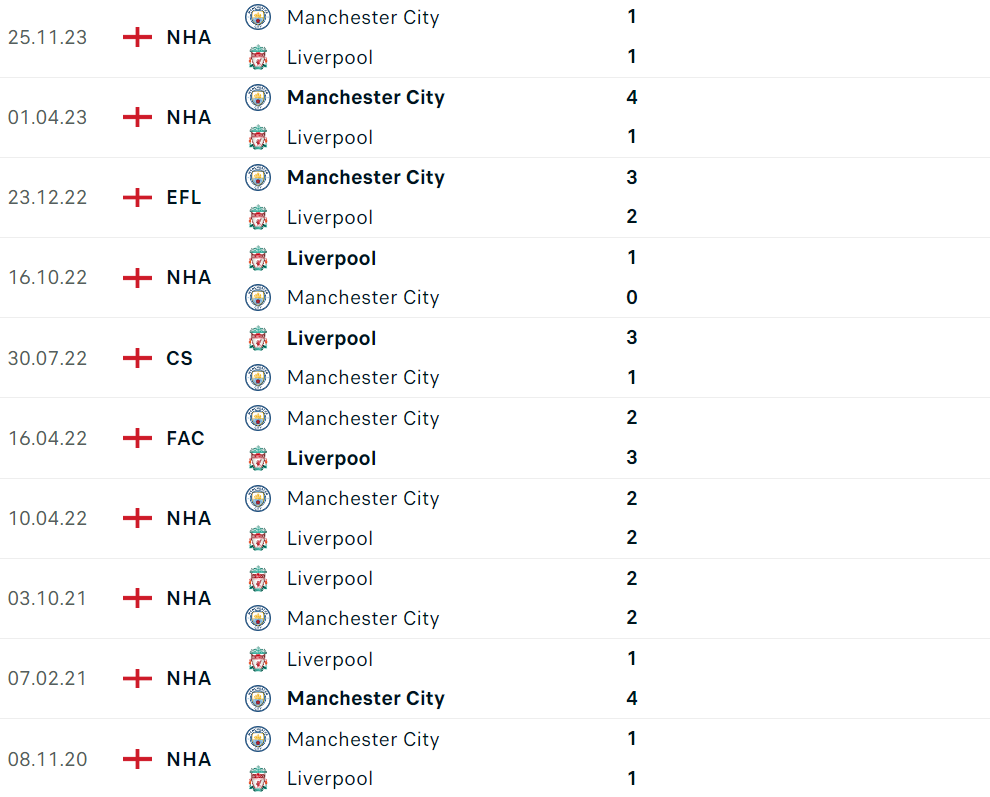Click England flag beside the EFL label
Image resolution: width=990 pixels, height=797 pixels.
coord(137,197)
